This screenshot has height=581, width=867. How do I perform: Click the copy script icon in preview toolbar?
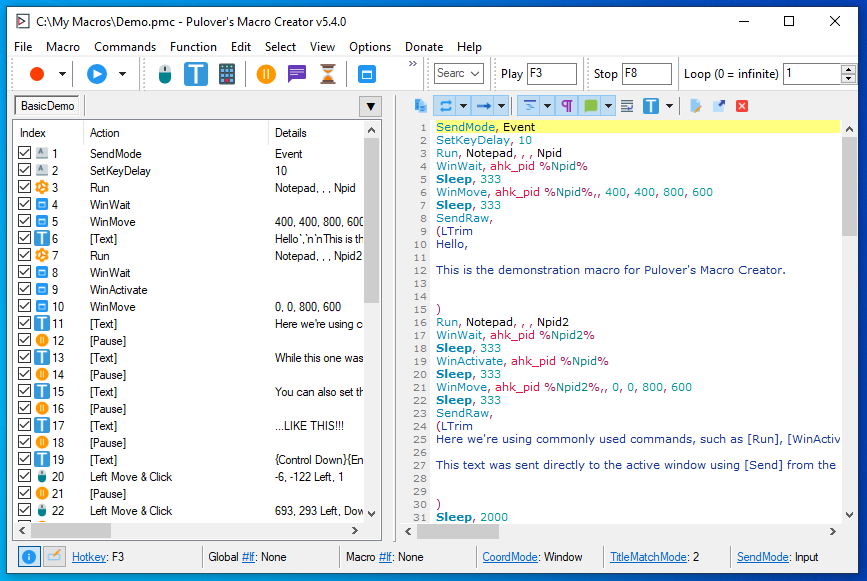421,106
